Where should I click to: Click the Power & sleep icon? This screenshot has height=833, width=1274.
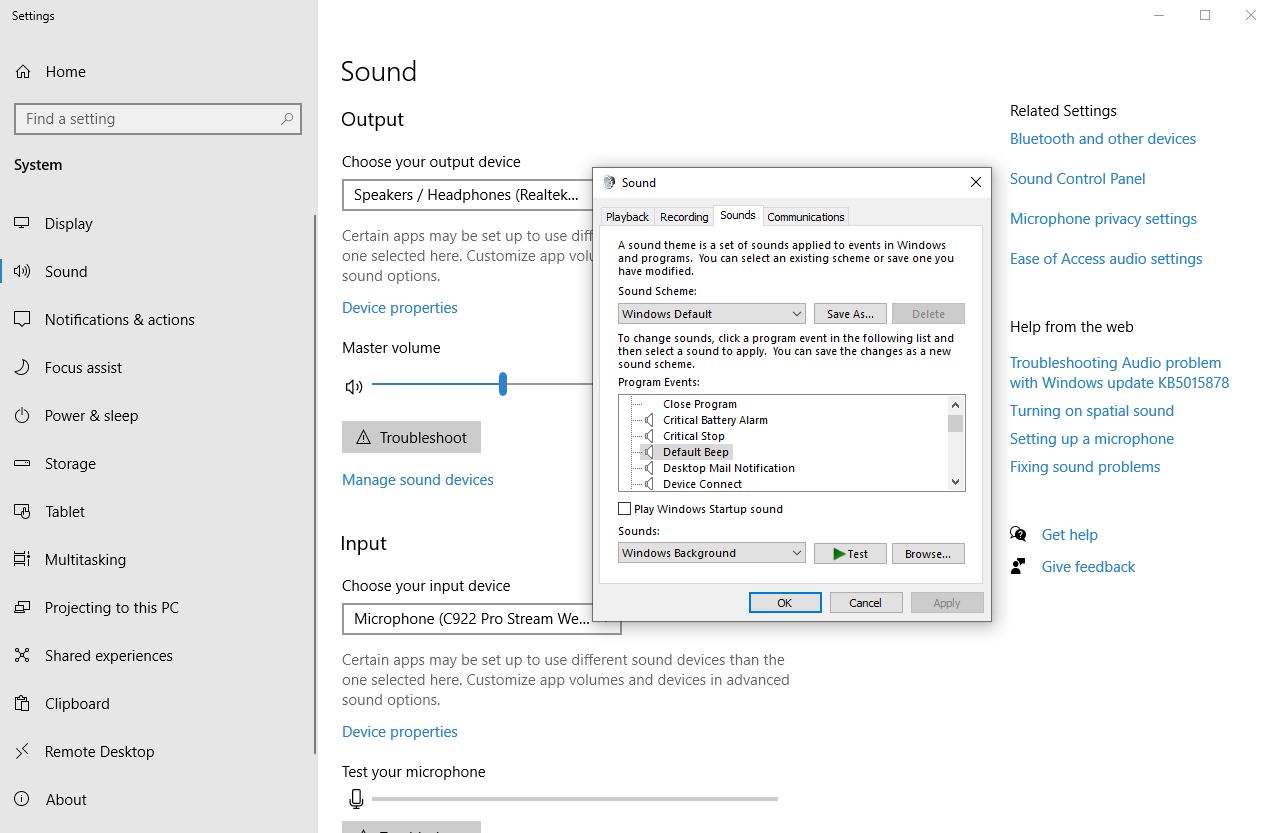click(x=22, y=415)
